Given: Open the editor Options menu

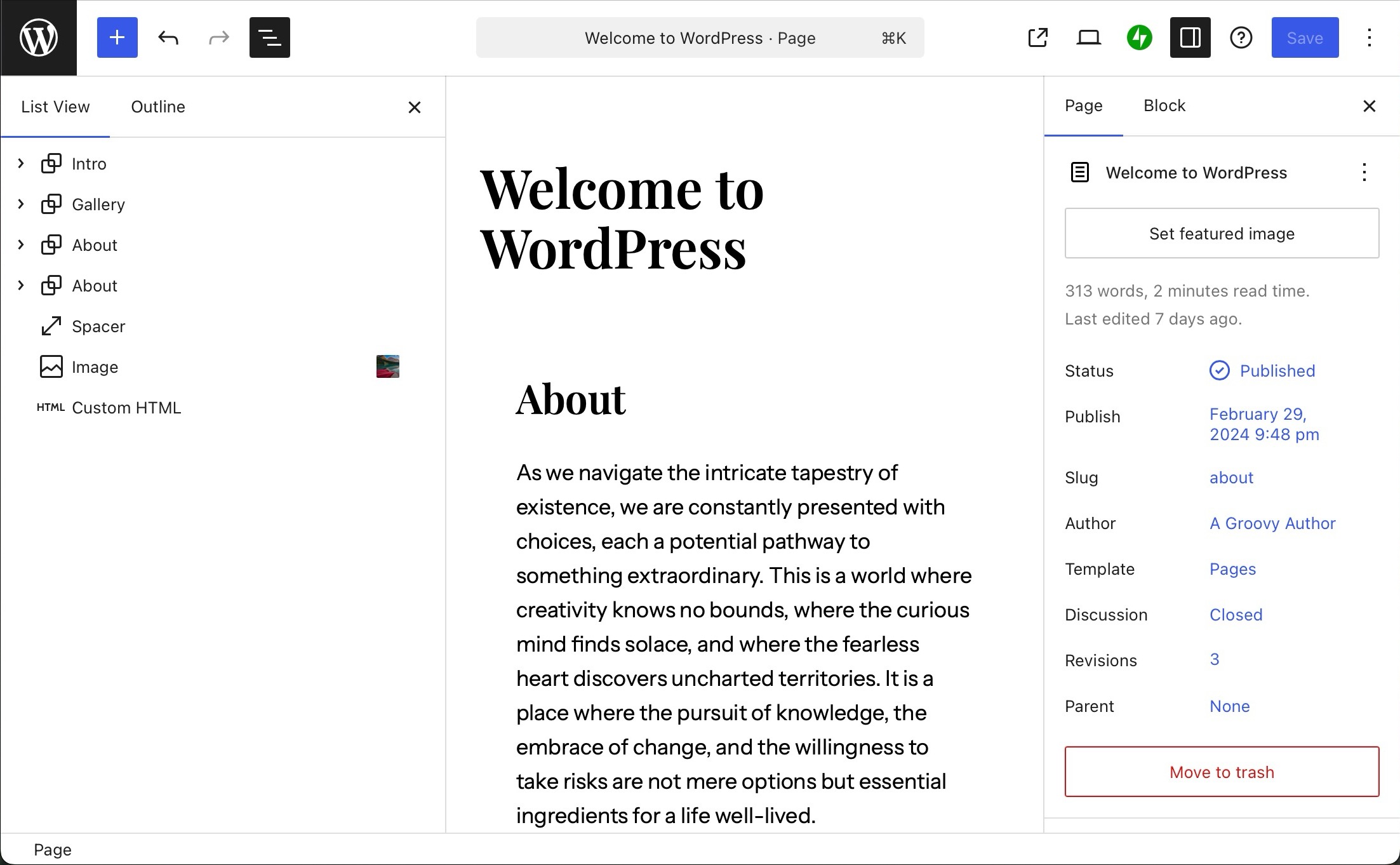Looking at the screenshot, I should coord(1369,37).
